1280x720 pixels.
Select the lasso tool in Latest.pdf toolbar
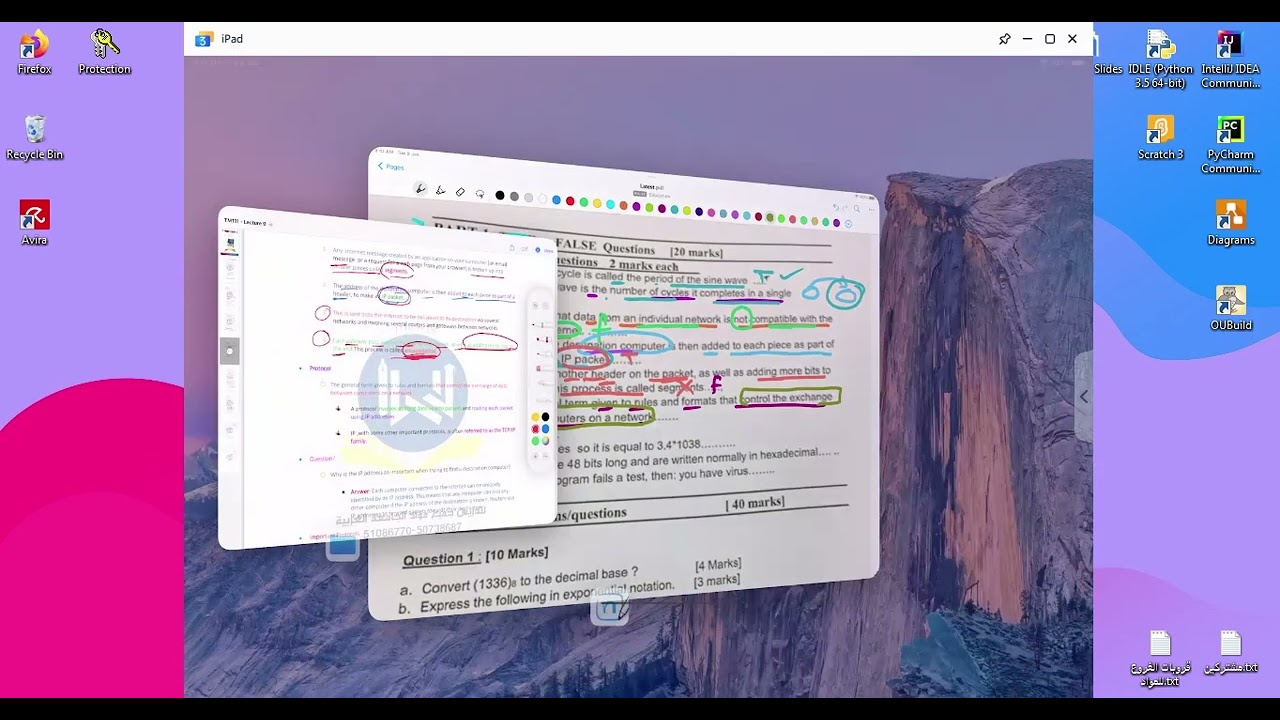tap(480, 194)
